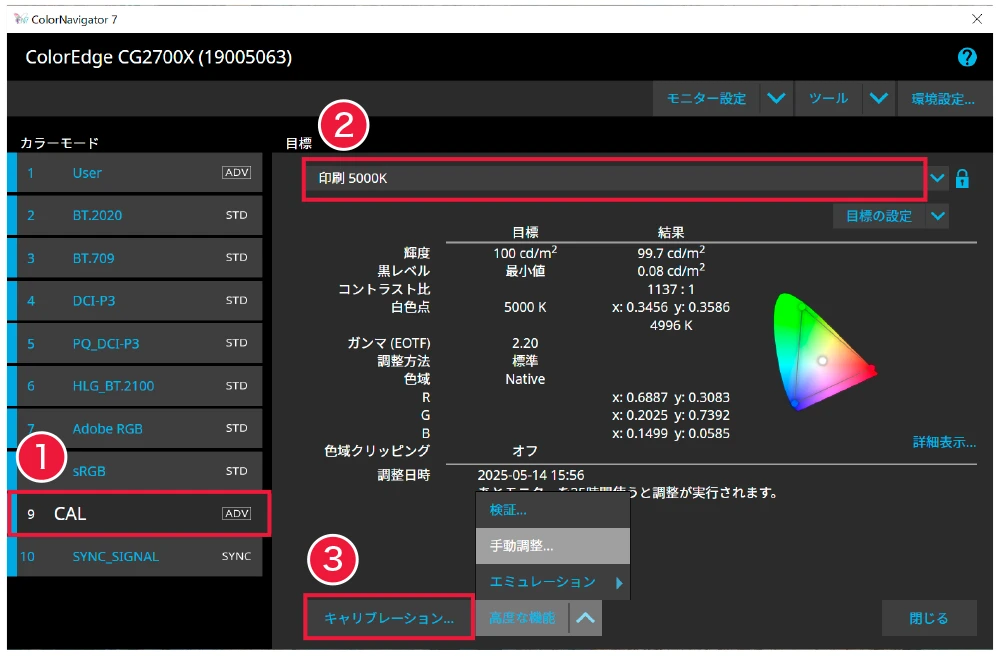
Task: Click the 1137 : 1 contrast ratio value
Action: (x=671, y=289)
